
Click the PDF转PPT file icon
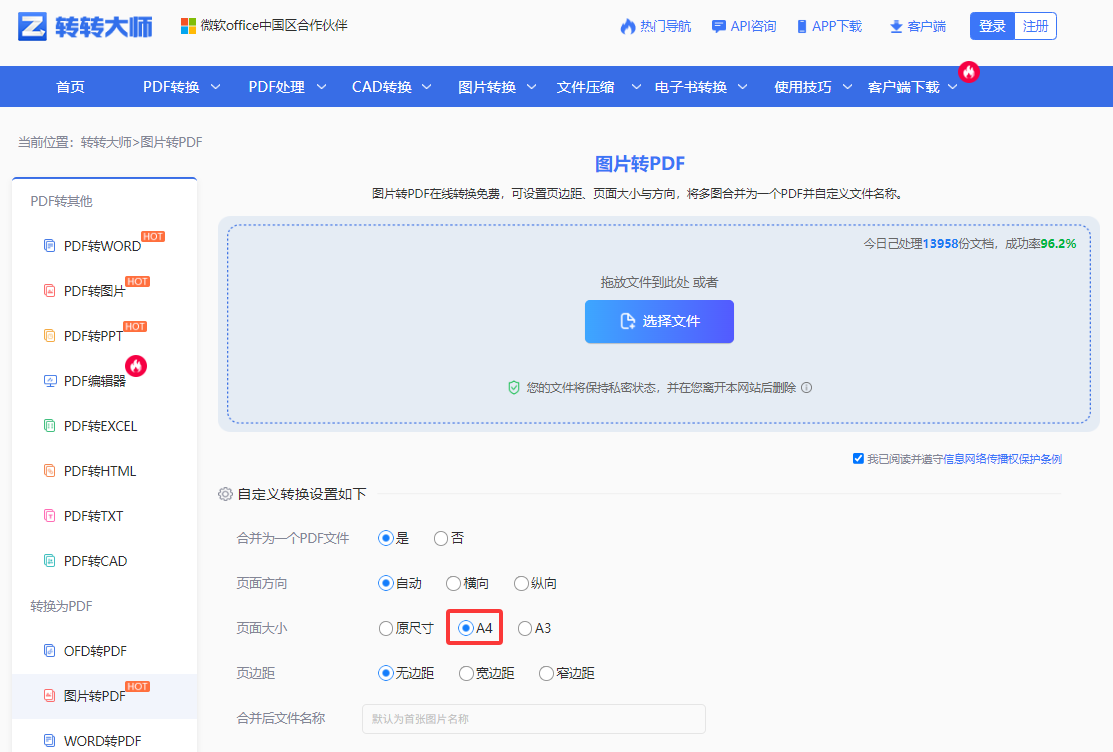[x=50, y=335]
